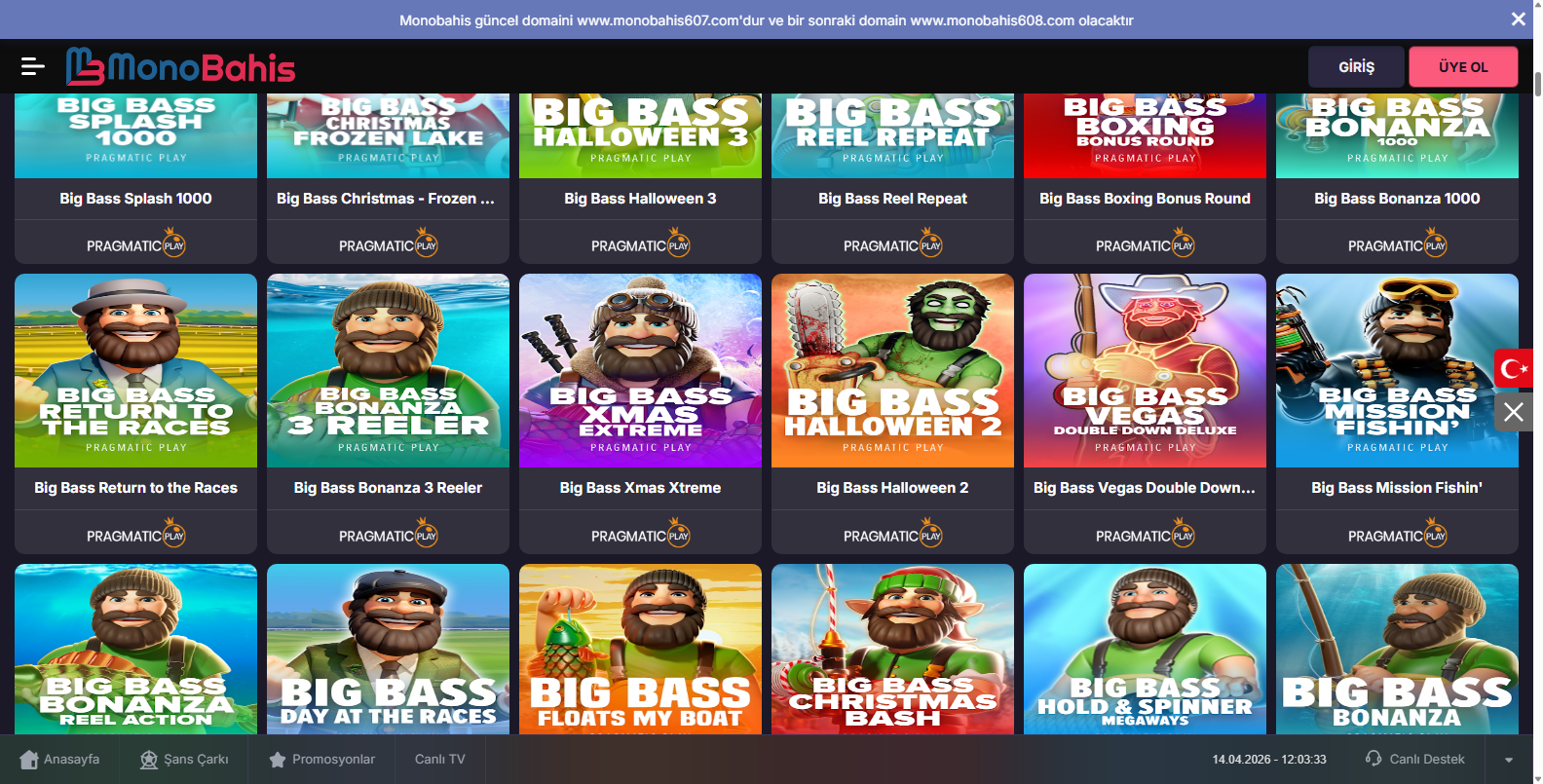This screenshot has height=784, width=1543.
Task: Open Big Bass Bonanza 3 Reeler thumbnail
Action: point(388,370)
